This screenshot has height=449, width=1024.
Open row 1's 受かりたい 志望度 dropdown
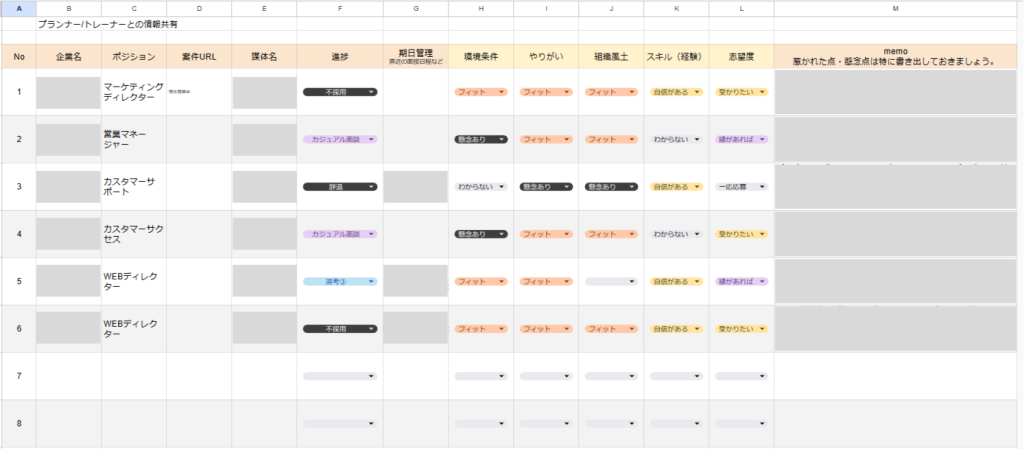[740, 91]
